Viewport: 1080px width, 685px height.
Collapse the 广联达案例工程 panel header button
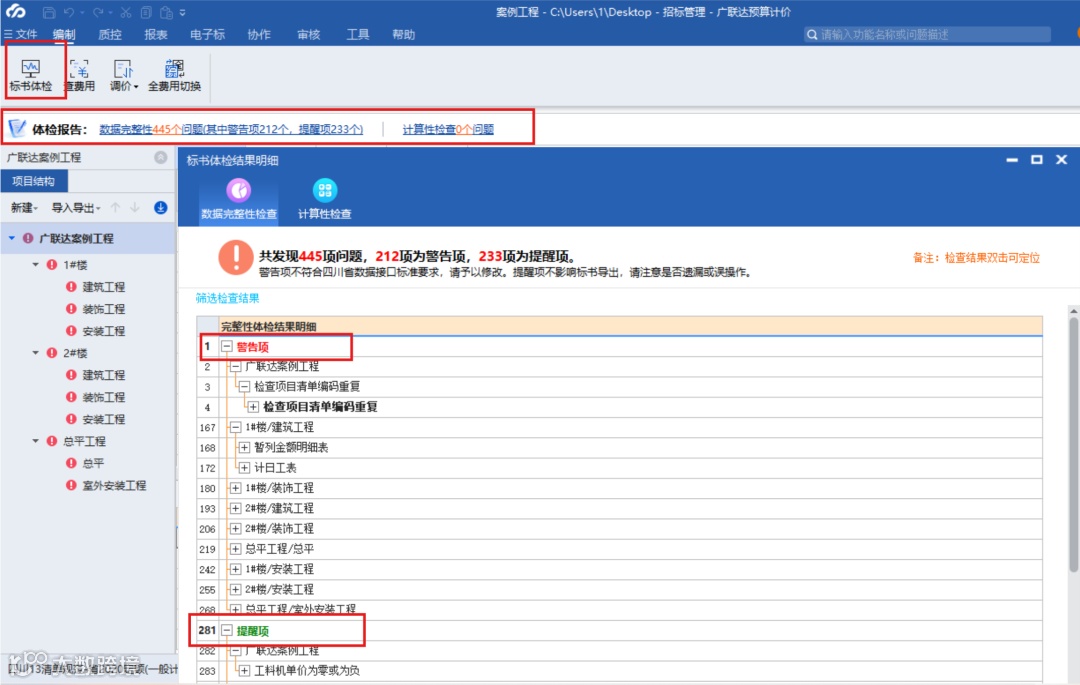tap(160, 157)
